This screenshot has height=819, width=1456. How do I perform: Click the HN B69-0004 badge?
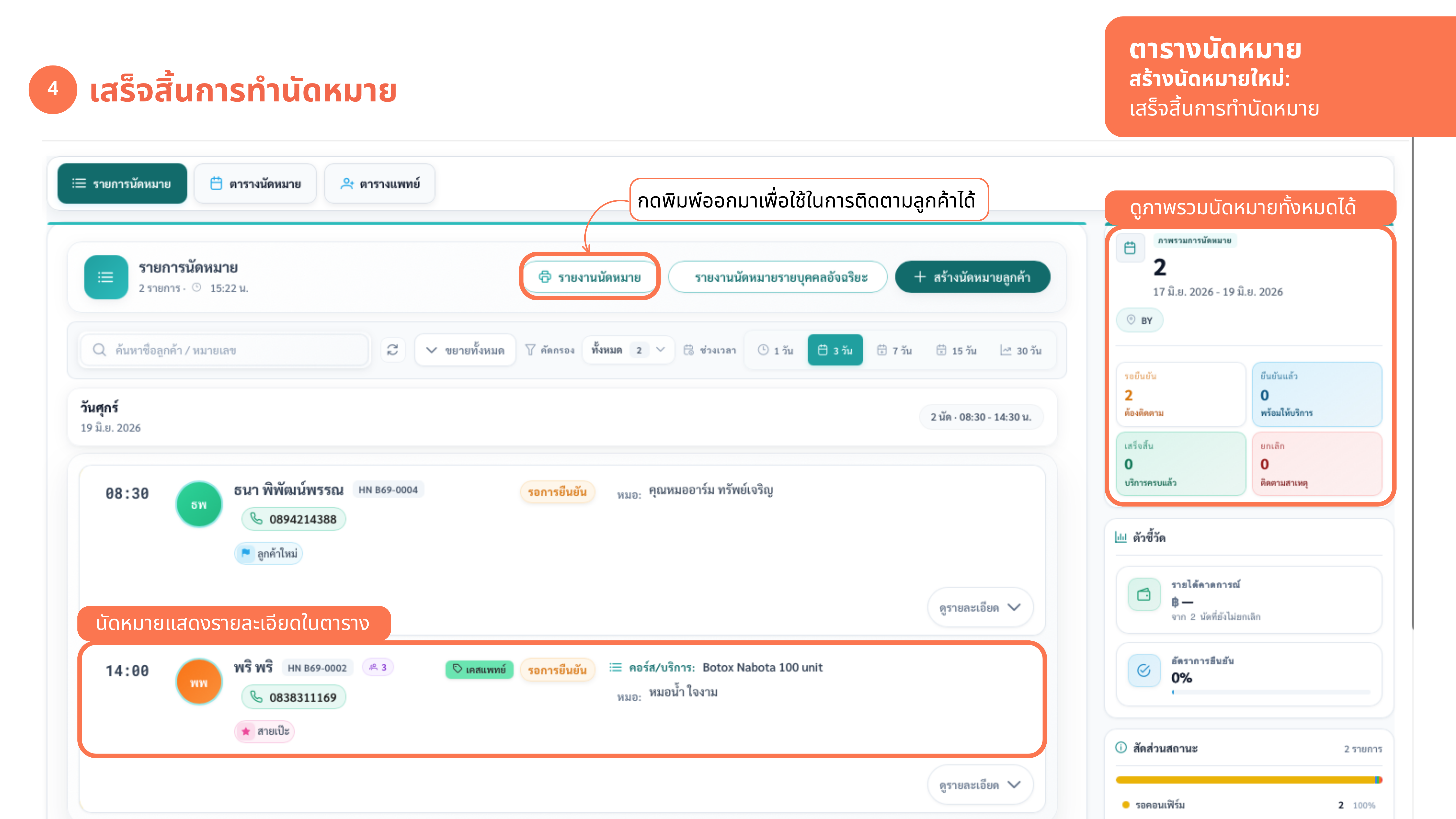(x=388, y=490)
